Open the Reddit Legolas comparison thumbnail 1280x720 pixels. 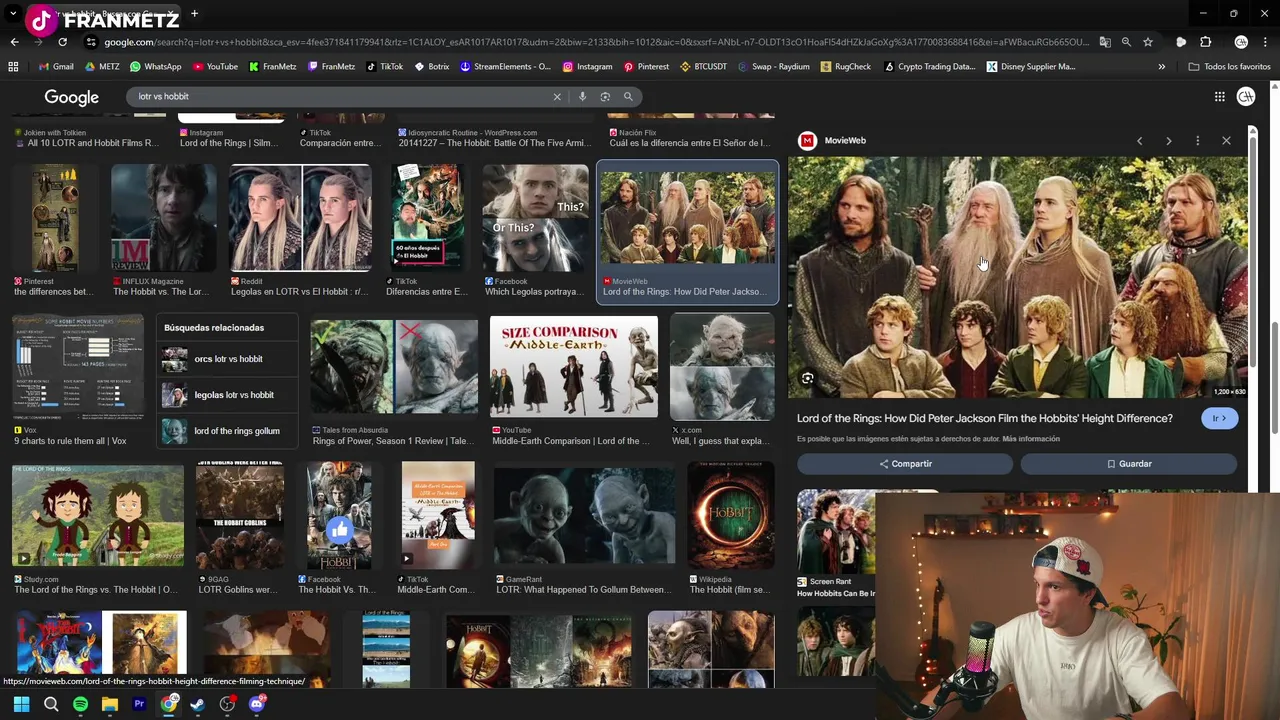coord(300,218)
